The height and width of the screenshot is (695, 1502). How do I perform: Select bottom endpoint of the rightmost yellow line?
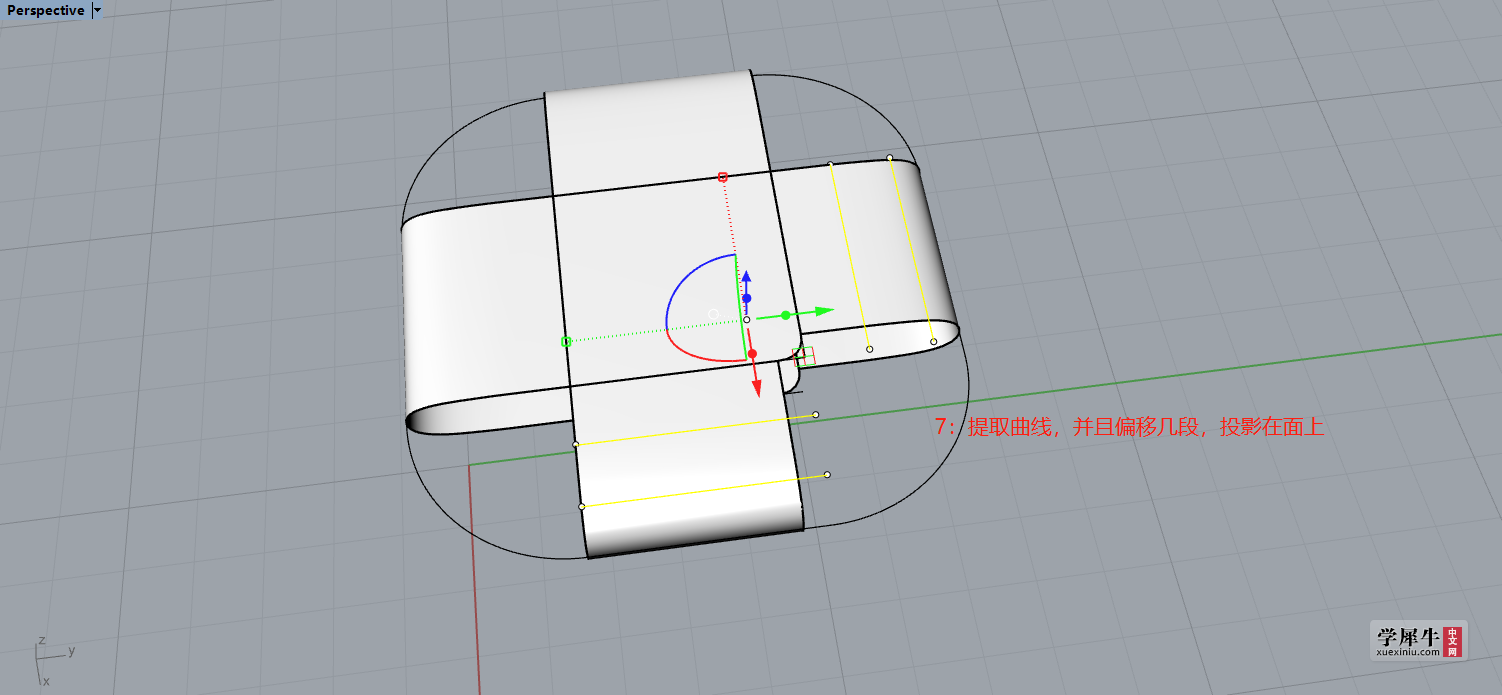tap(934, 342)
